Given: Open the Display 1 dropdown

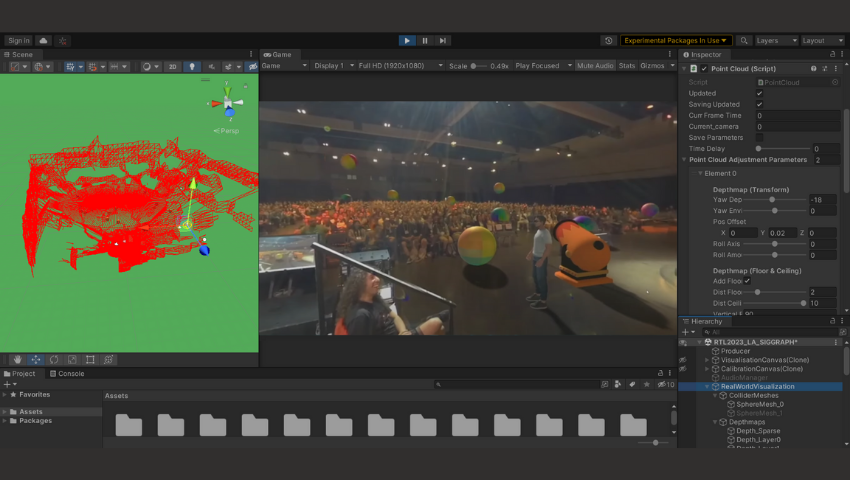Looking at the screenshot, I should tap(334, 66).
